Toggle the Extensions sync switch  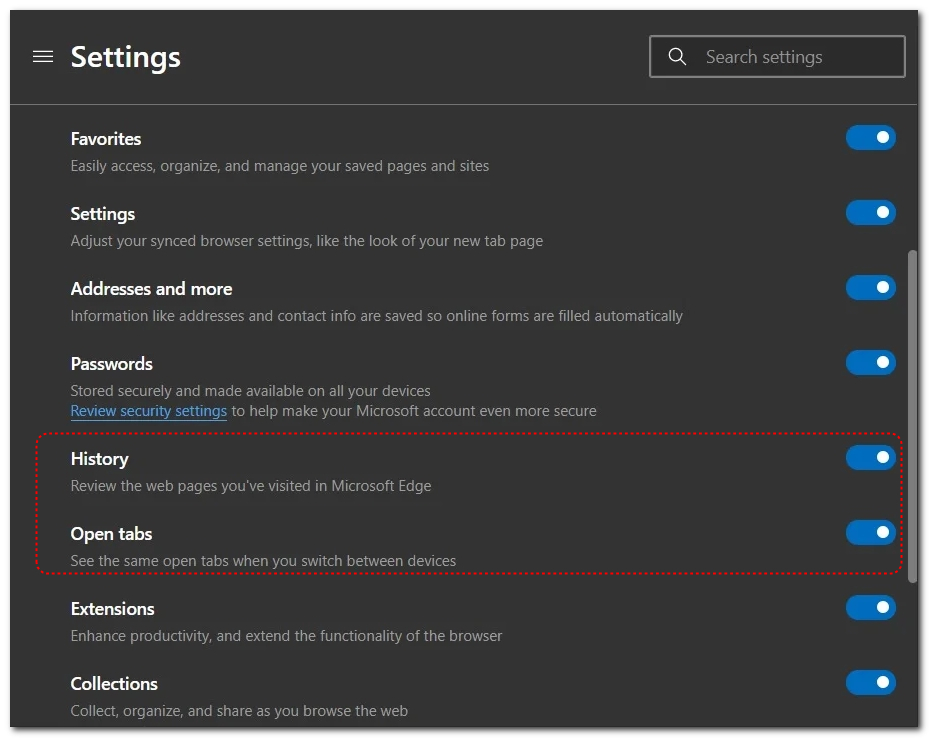pos(870,608)
